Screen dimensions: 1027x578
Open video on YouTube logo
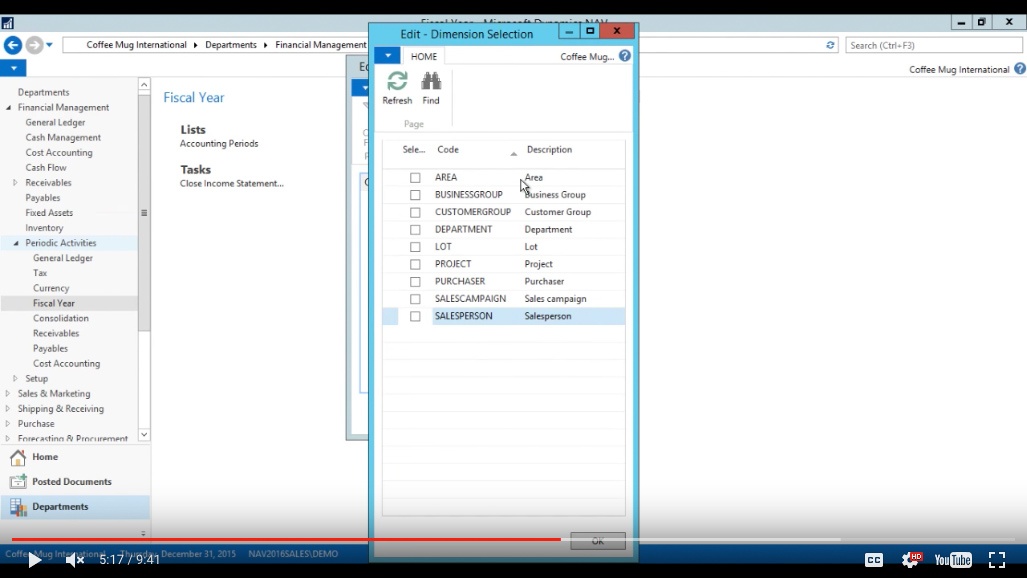point(953,560)
